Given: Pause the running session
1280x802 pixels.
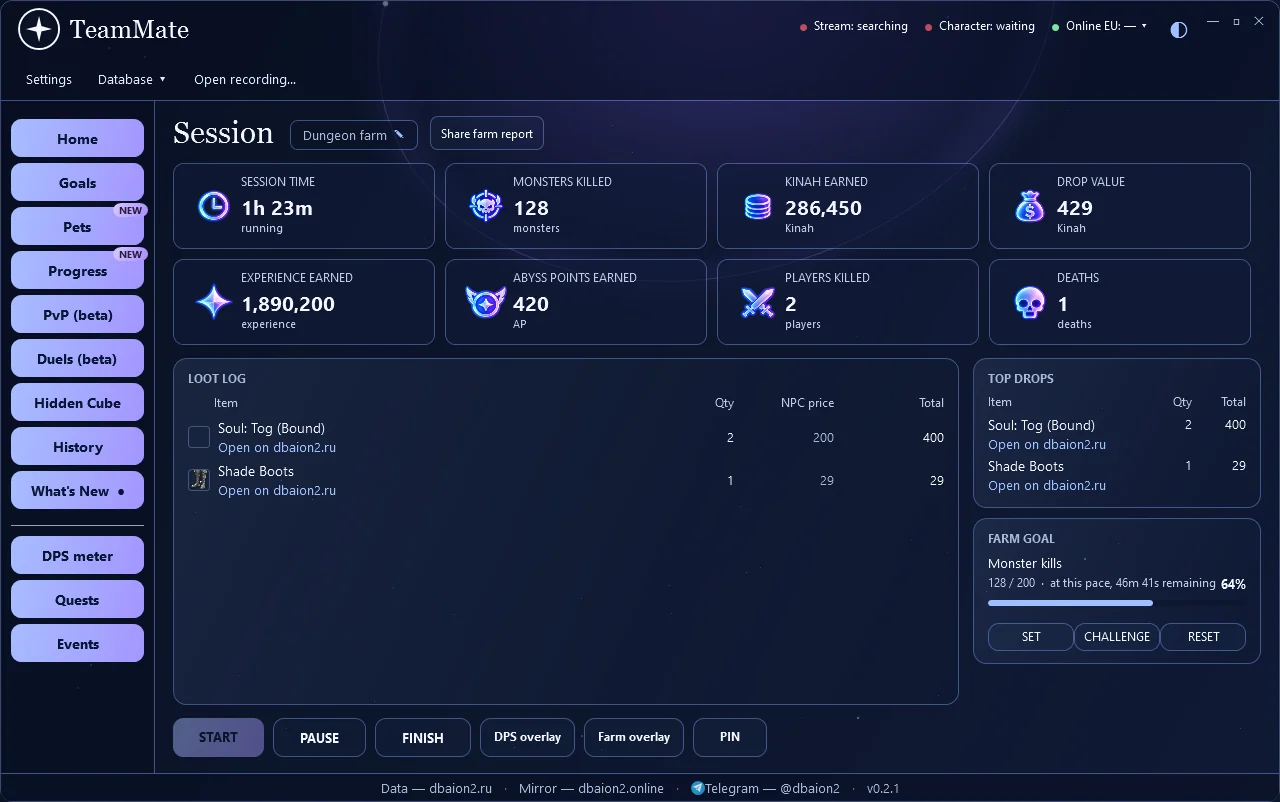Looking at the screenshot, I should (x=320, y=738).
